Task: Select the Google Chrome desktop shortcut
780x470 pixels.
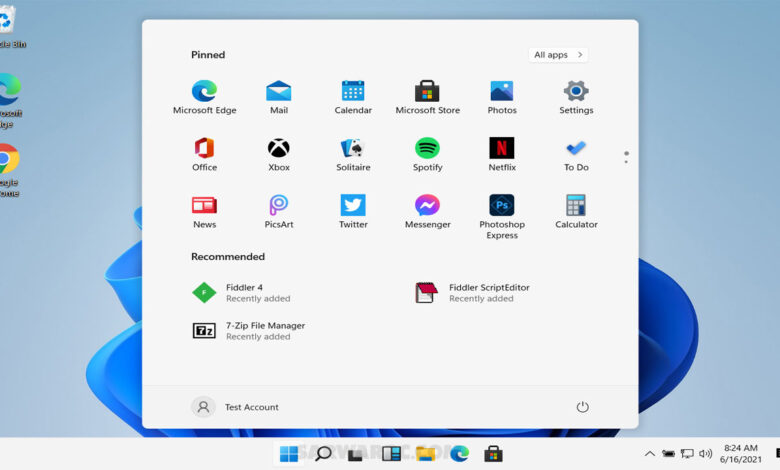Action: (8, 170)
